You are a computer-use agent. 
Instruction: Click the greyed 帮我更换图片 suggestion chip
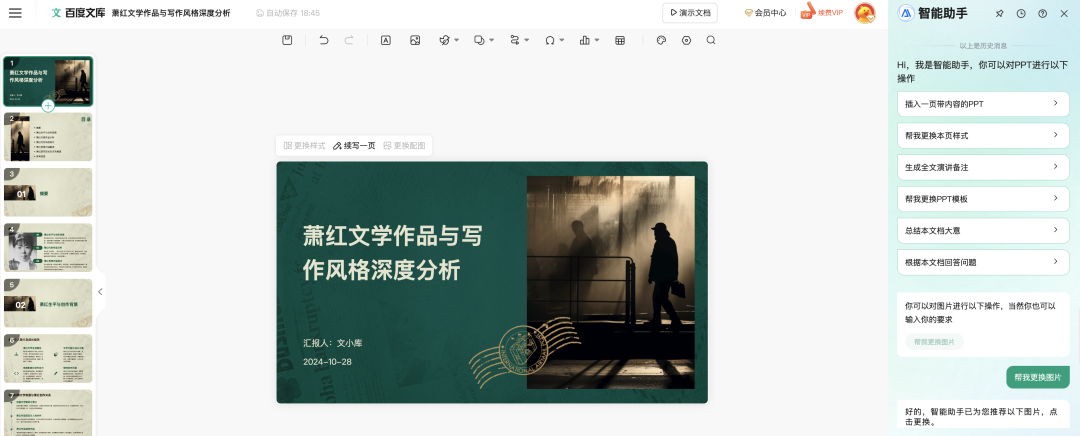point(934,342)
